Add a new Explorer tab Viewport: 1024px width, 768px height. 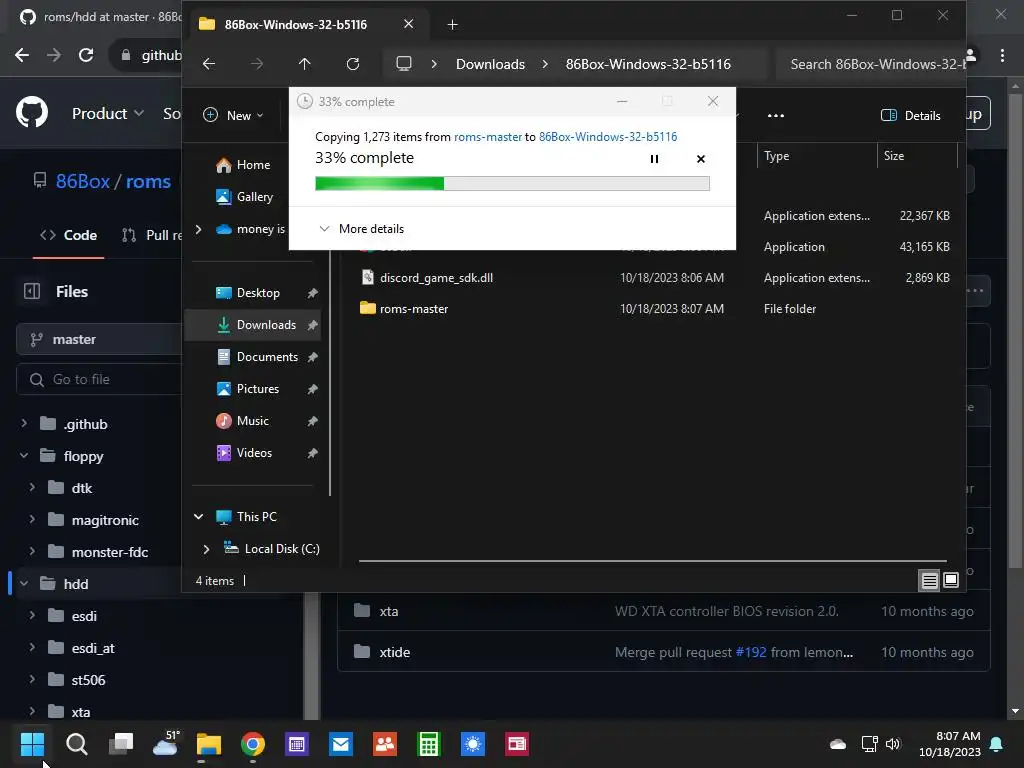(x=452, y=25)
